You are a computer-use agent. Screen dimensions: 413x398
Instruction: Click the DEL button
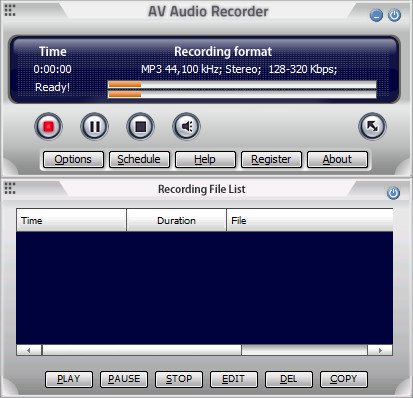pos(289,379)
